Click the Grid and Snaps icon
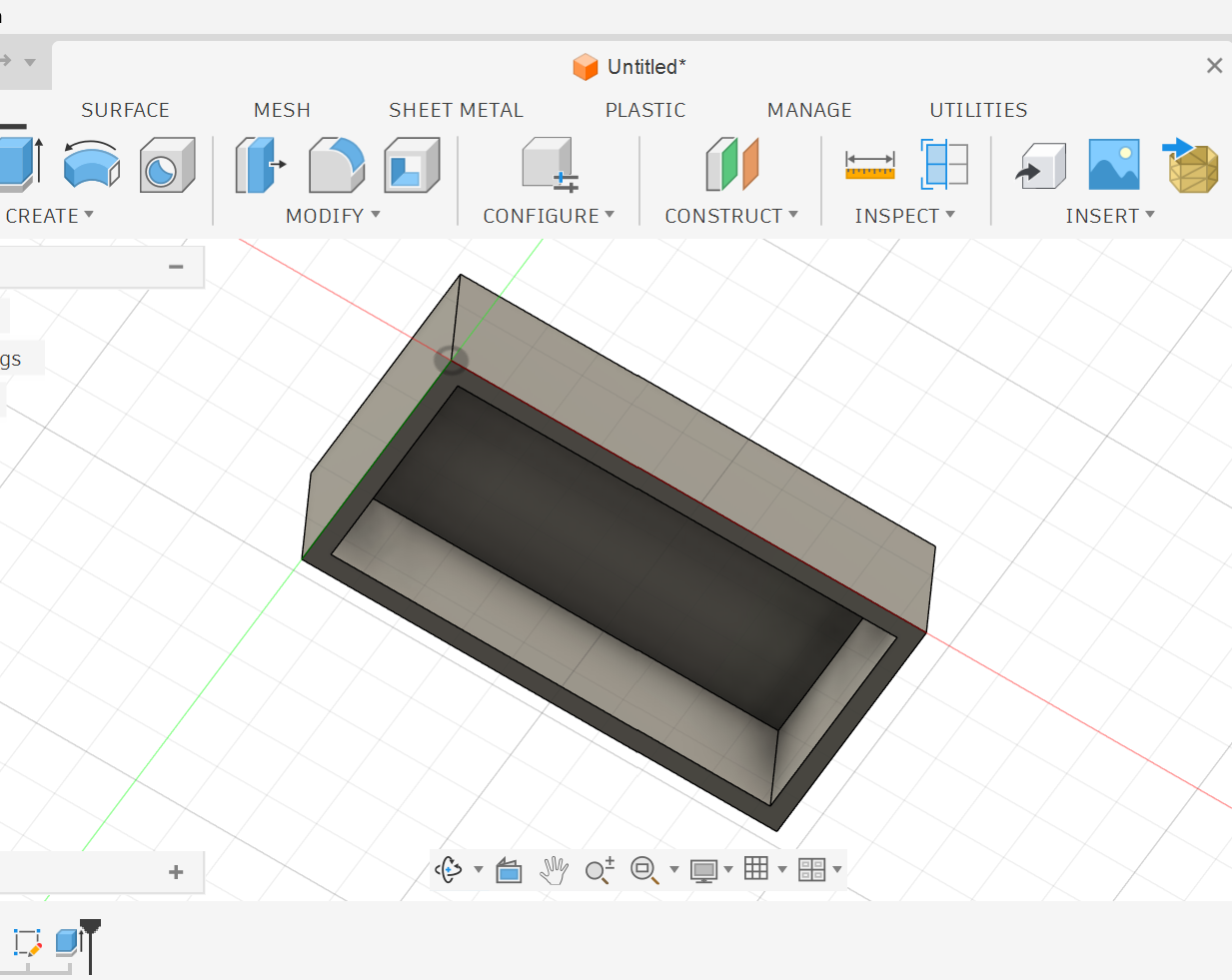The image size is (1232, 980). 756,869
